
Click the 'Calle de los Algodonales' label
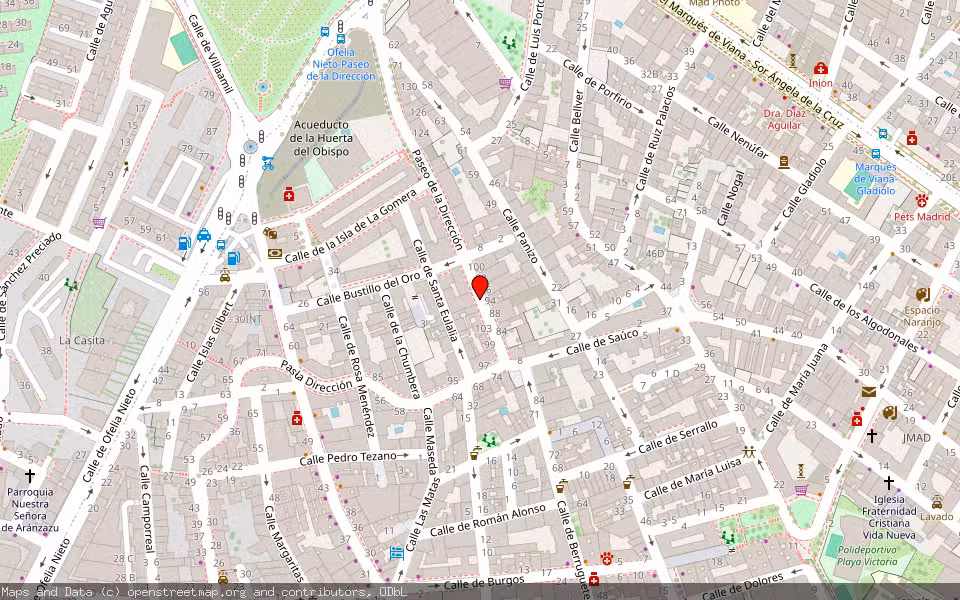(864, 318)
